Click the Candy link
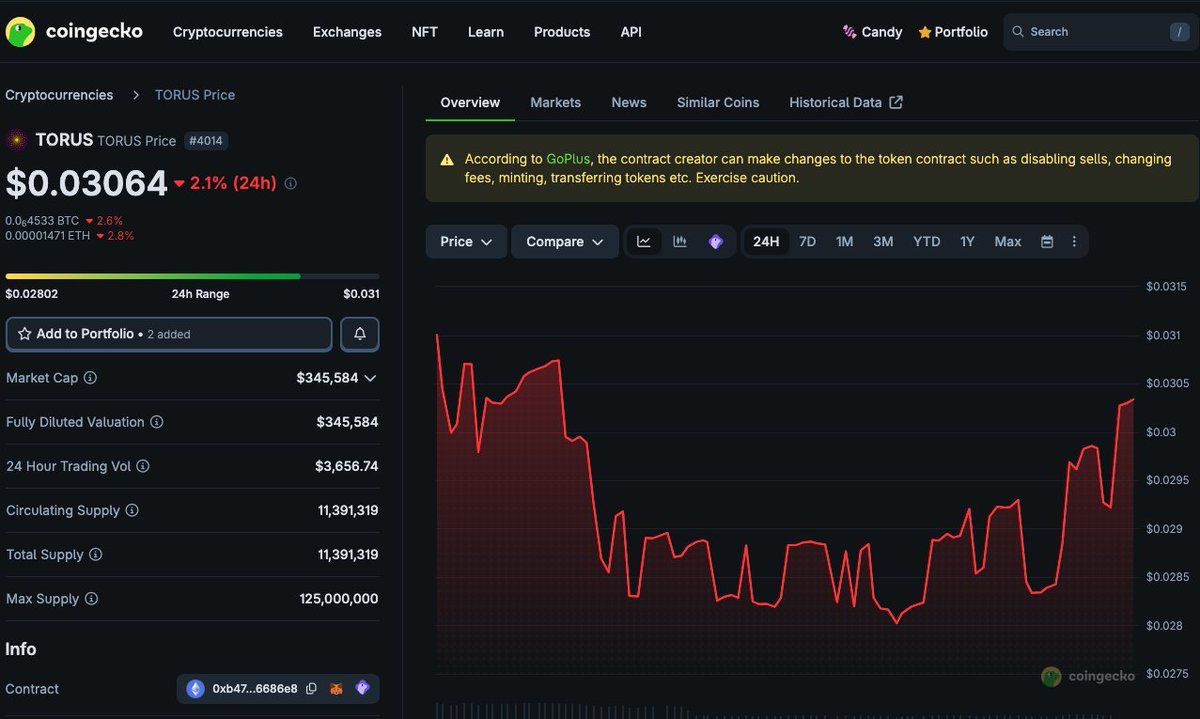The width and height of the screenshot is (1200, 719). [872, 32]
